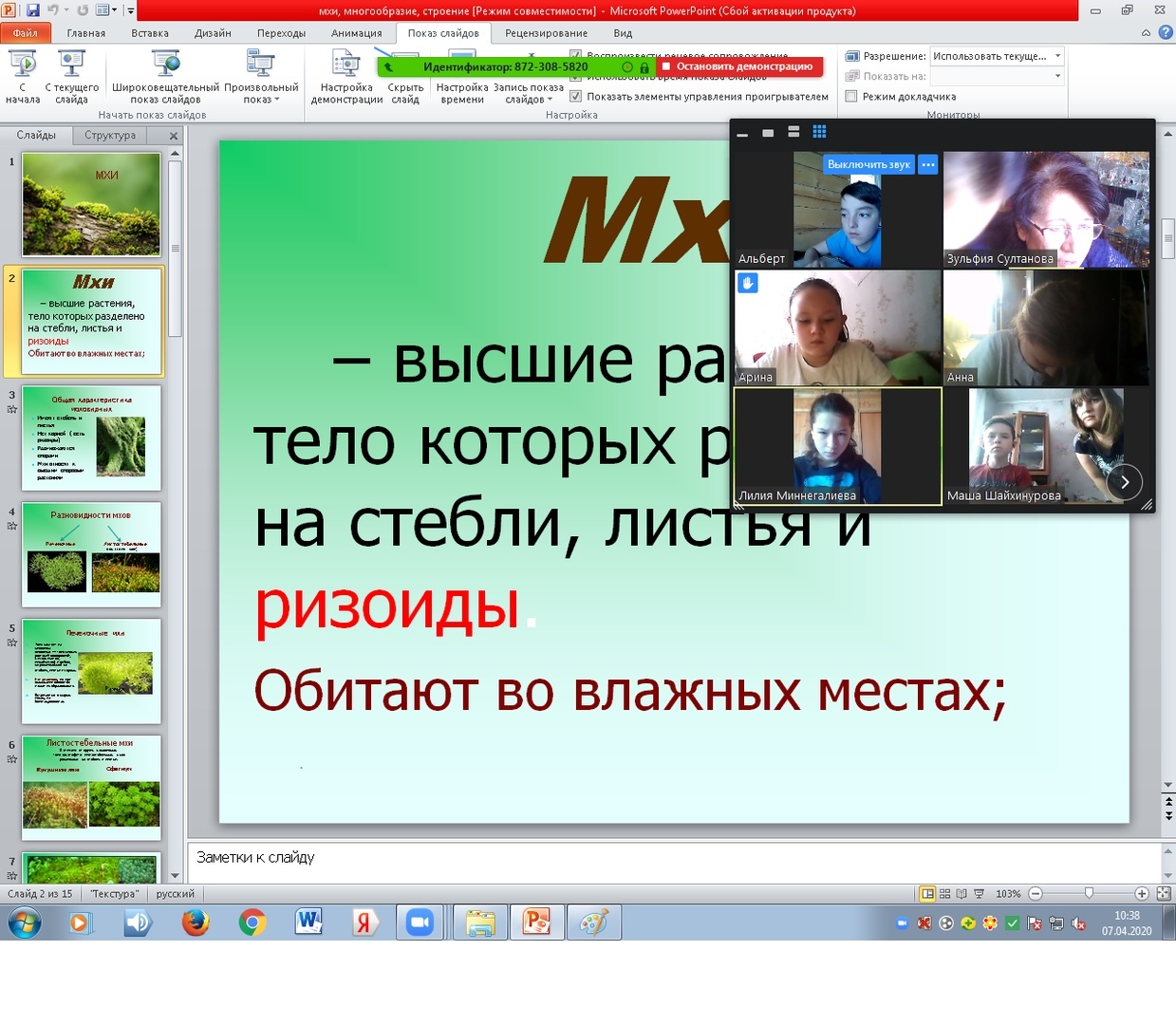Switch Zoom video panel to grid view
This screenshot has width=1176, height=1025.
point(819,132)
